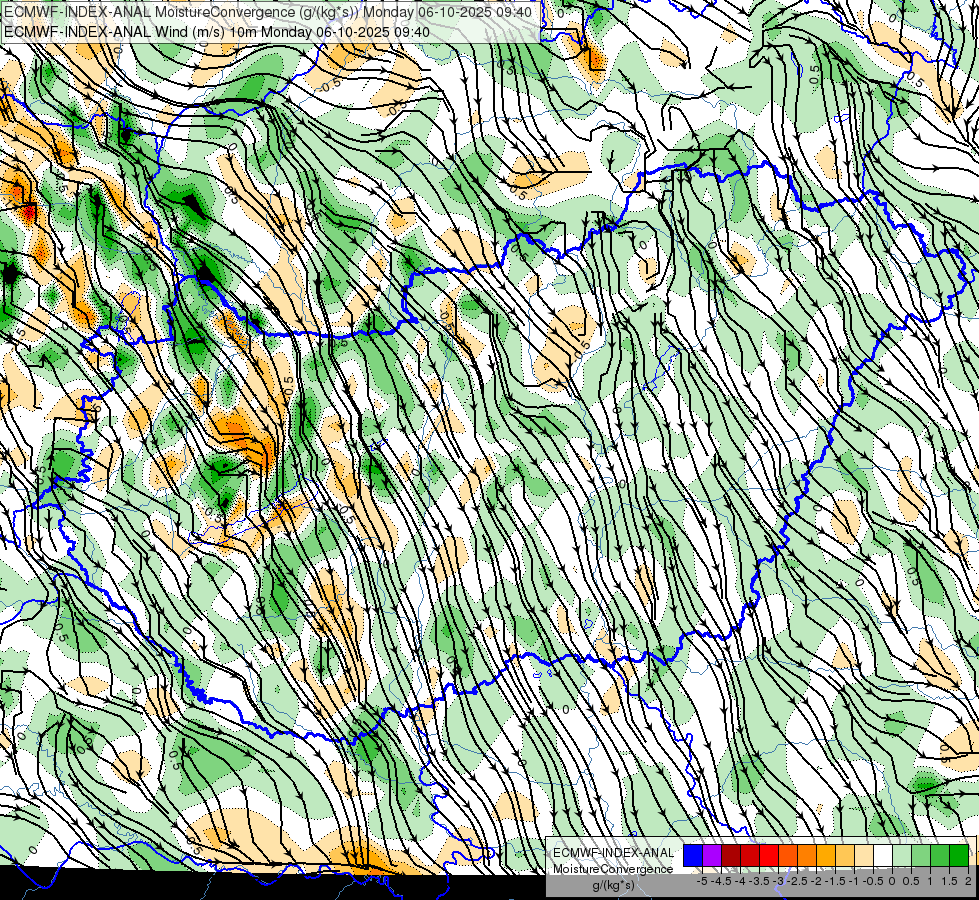The width and height of the screenshot is (979, 900).
Task: Select the medium green swatch between 1 and 1.5
Action: tap(940, 855)
